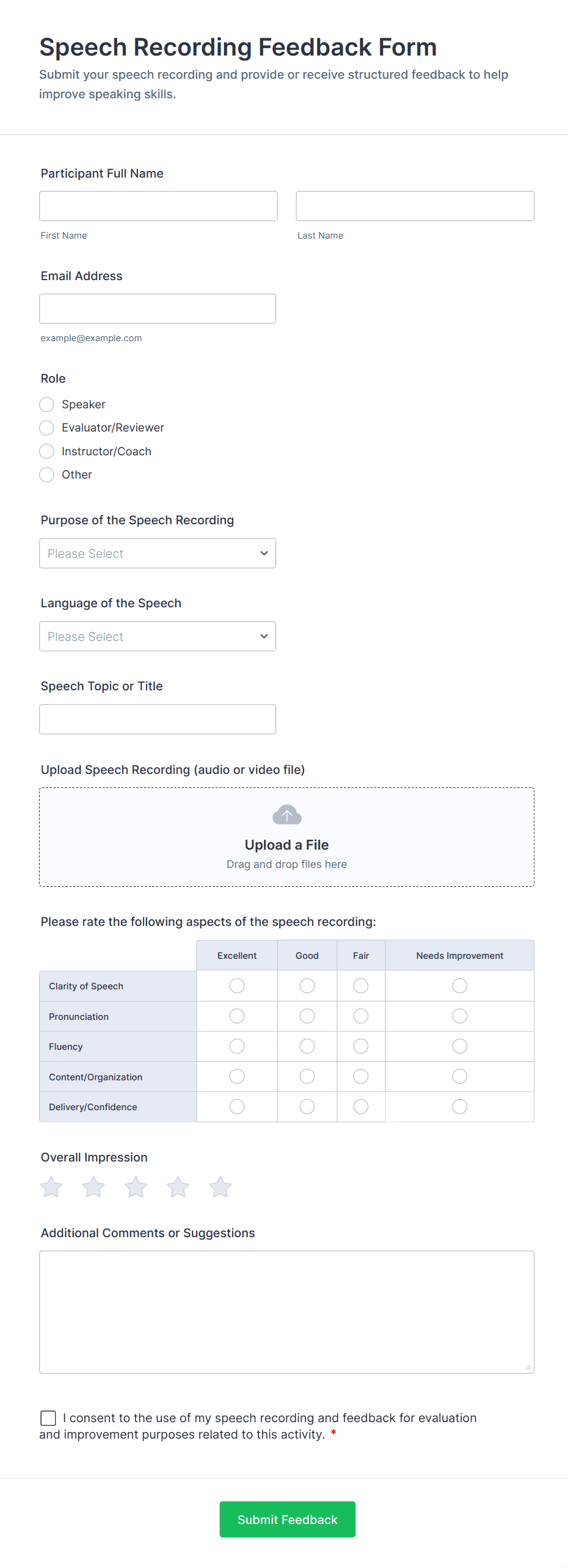Screen dimensions: 568x1568
Task: Select the Speaker role option
Action: point(47,405)
